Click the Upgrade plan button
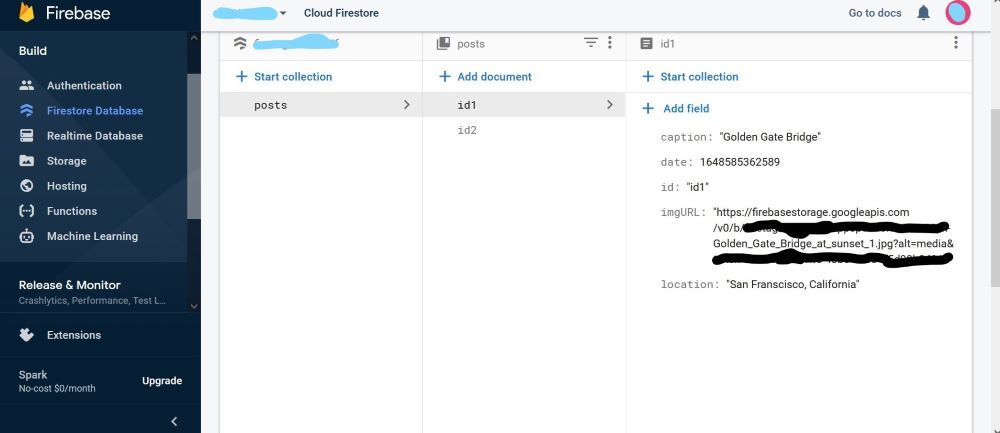Image resolution: width=1000 pixels, height=433 pixels. (162, 381)
